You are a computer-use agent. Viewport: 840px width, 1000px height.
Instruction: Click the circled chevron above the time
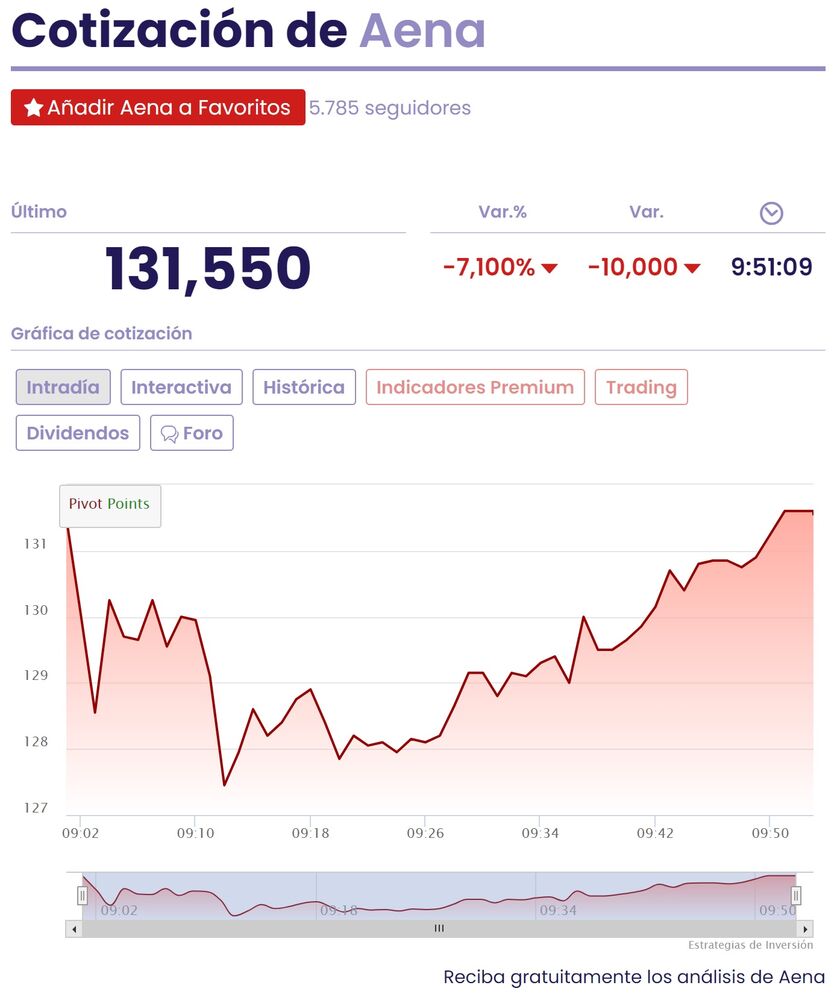click(771, 213)
